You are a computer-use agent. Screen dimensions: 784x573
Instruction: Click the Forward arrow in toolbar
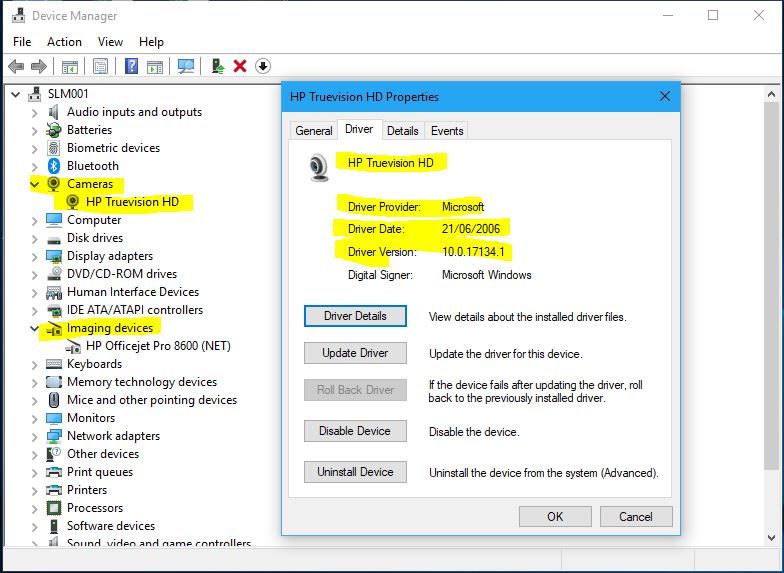(x=38, y=66)
